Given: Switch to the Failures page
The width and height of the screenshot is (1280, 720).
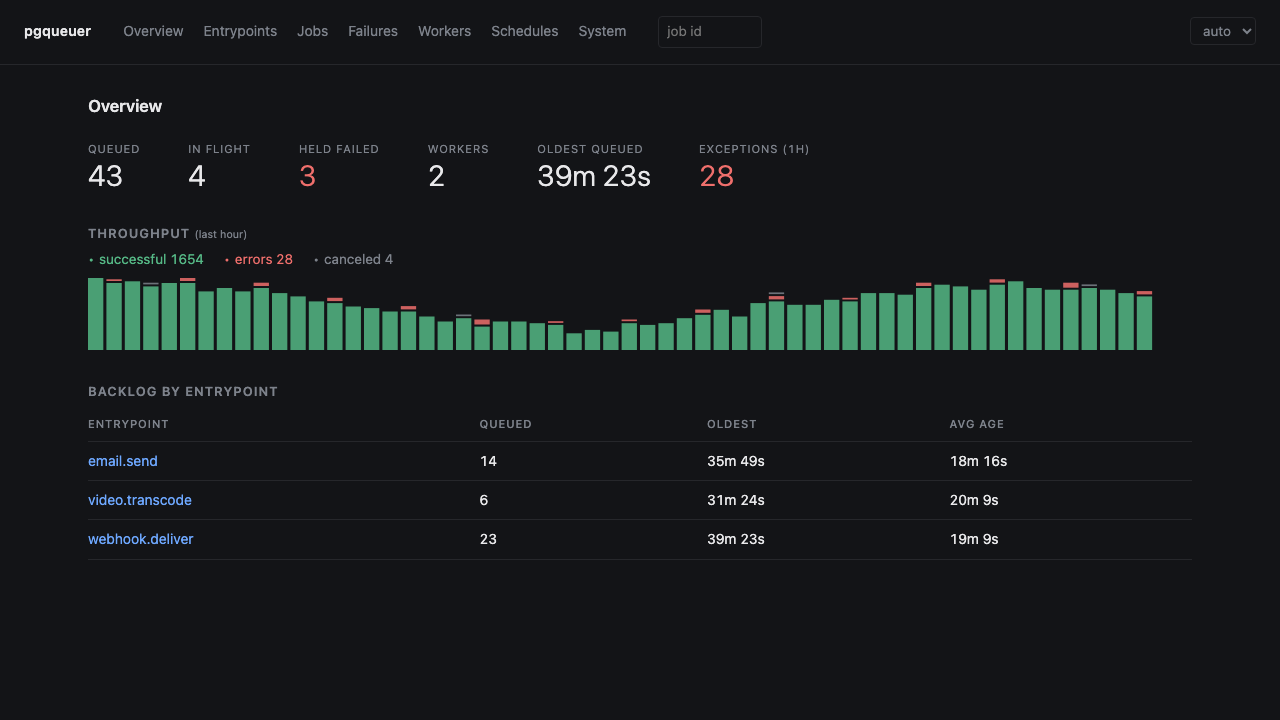Looking at the screenshot, I should (373, 31).
